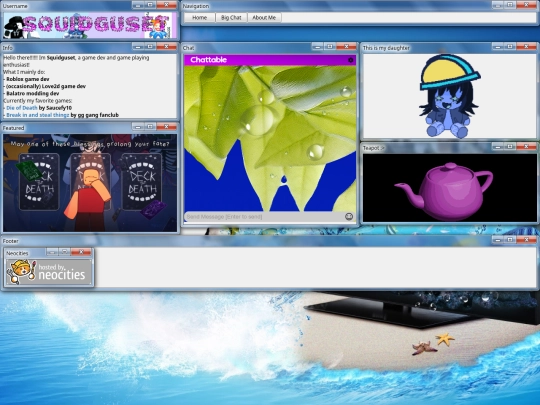
Task: Focus the Send Message chat field
Action: coord(264,217)
